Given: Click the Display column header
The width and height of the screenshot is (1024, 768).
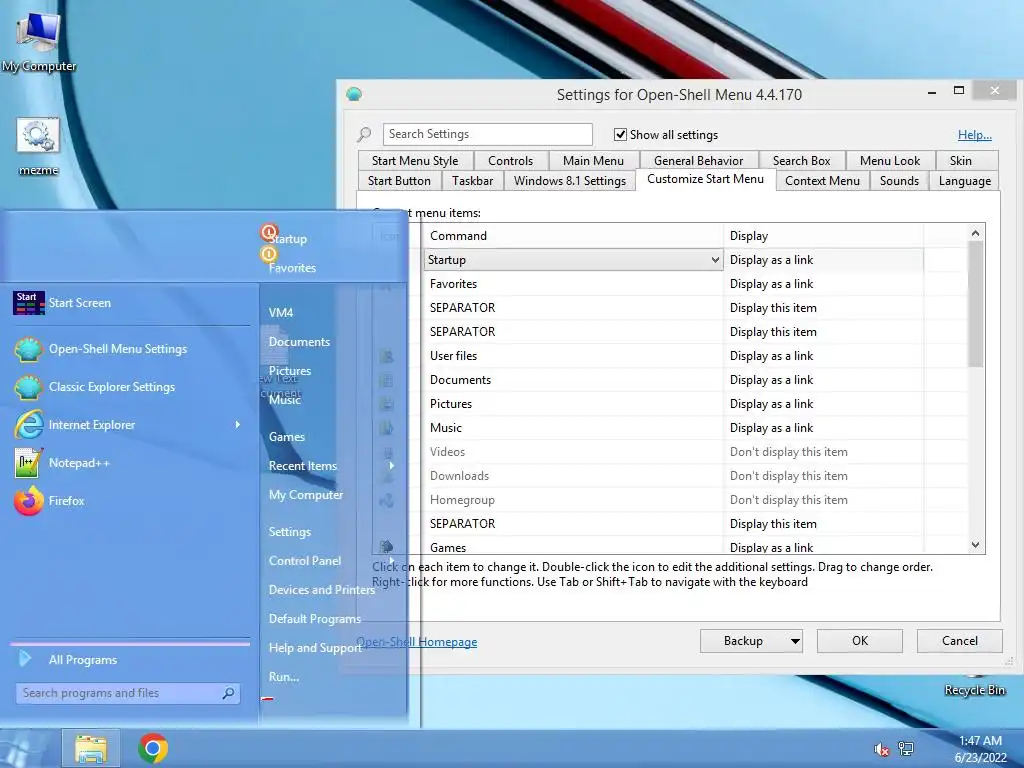Looking at the screenshot, I should coord(824,236).
